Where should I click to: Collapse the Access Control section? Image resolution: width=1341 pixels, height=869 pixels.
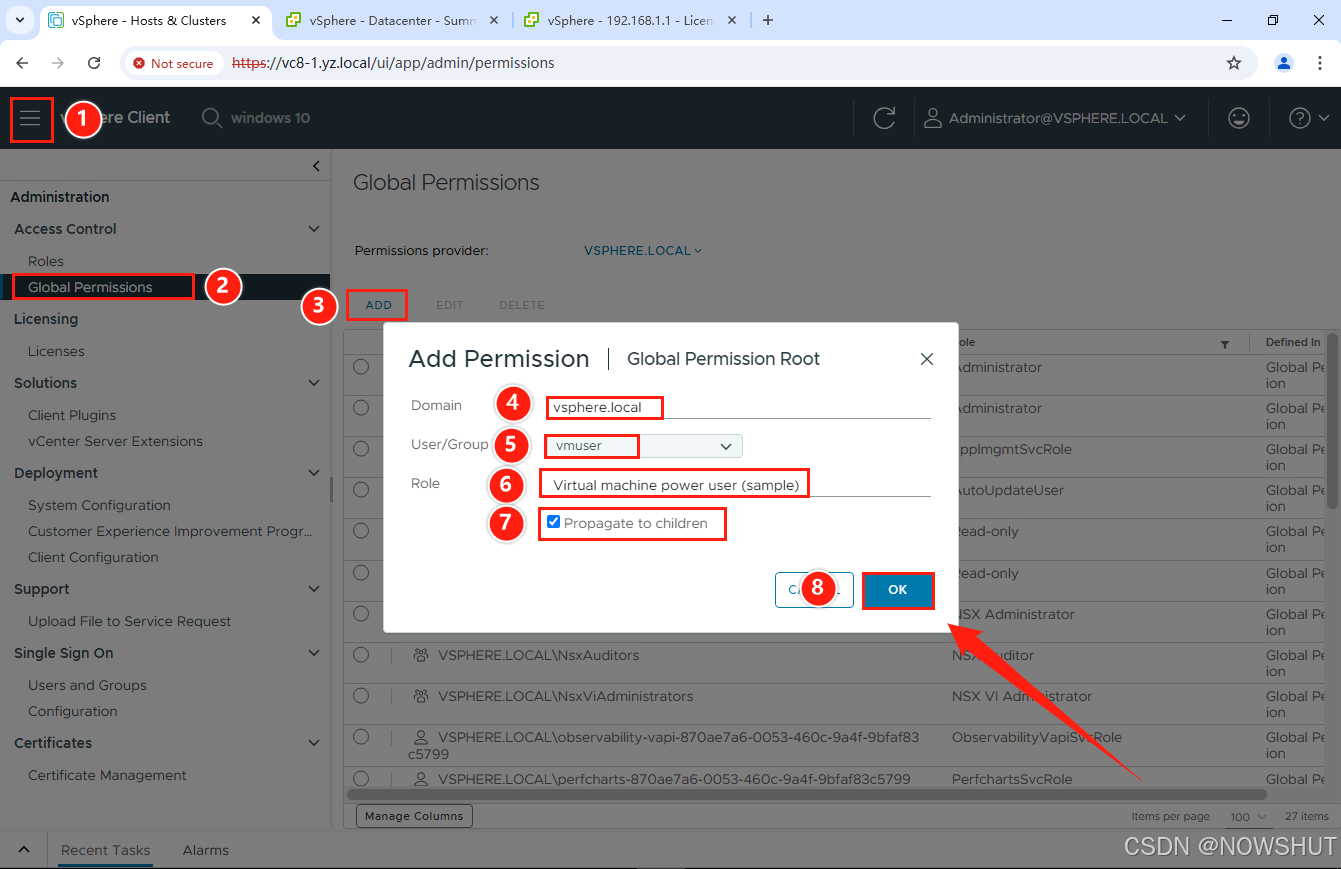[314, 229]
